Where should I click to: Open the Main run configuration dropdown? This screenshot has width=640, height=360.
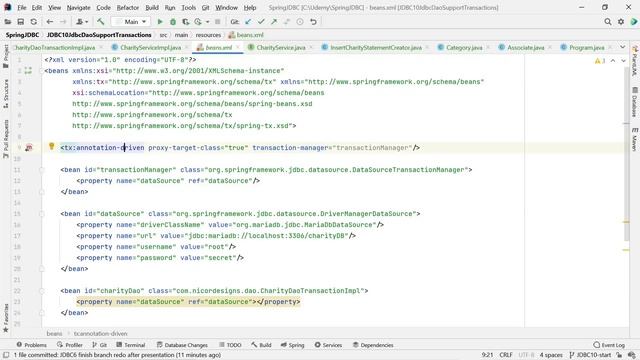pyautogui.click(x=131, y=22)
